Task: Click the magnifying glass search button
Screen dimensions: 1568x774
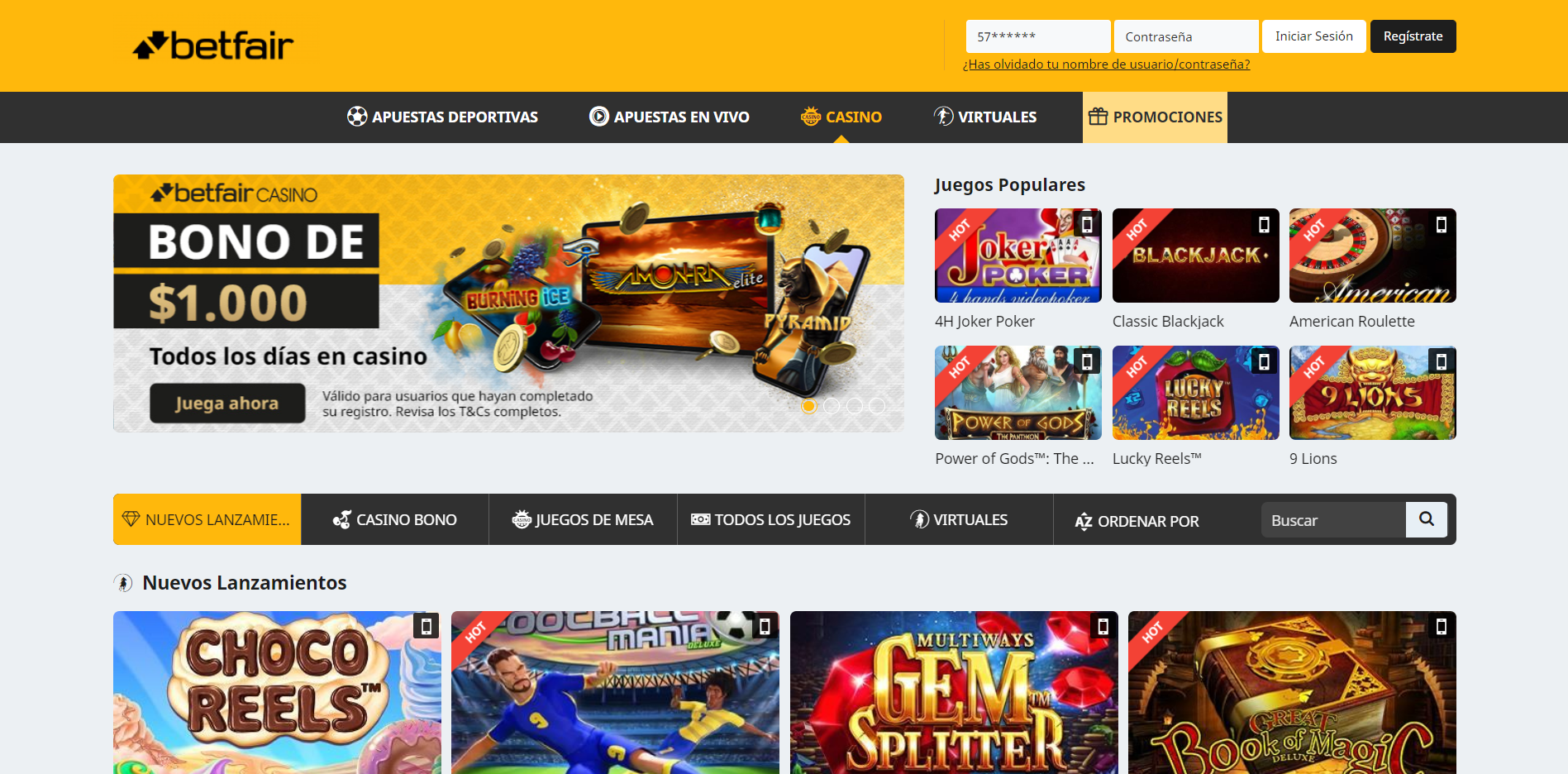Action: (x=1427, y=519)
